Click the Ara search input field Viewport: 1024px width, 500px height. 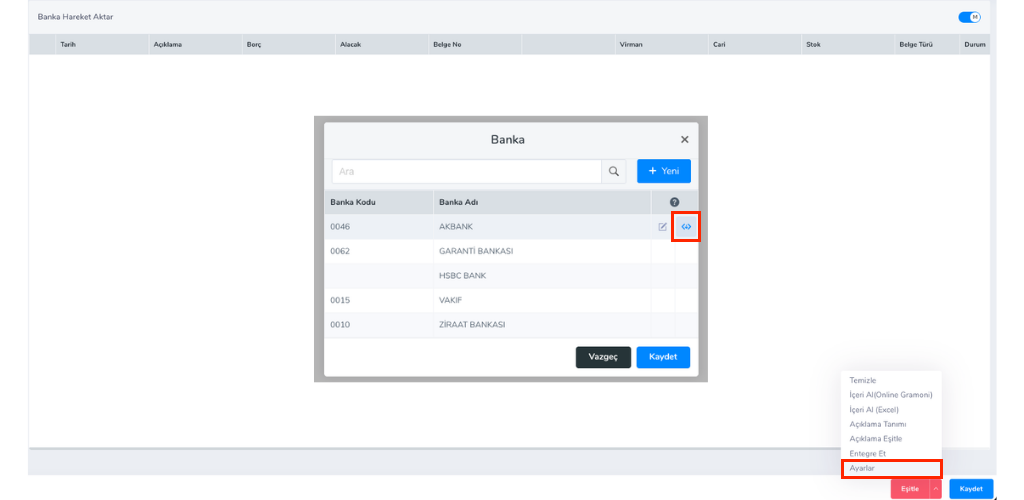pyautogui.click(x=466, y=171)
